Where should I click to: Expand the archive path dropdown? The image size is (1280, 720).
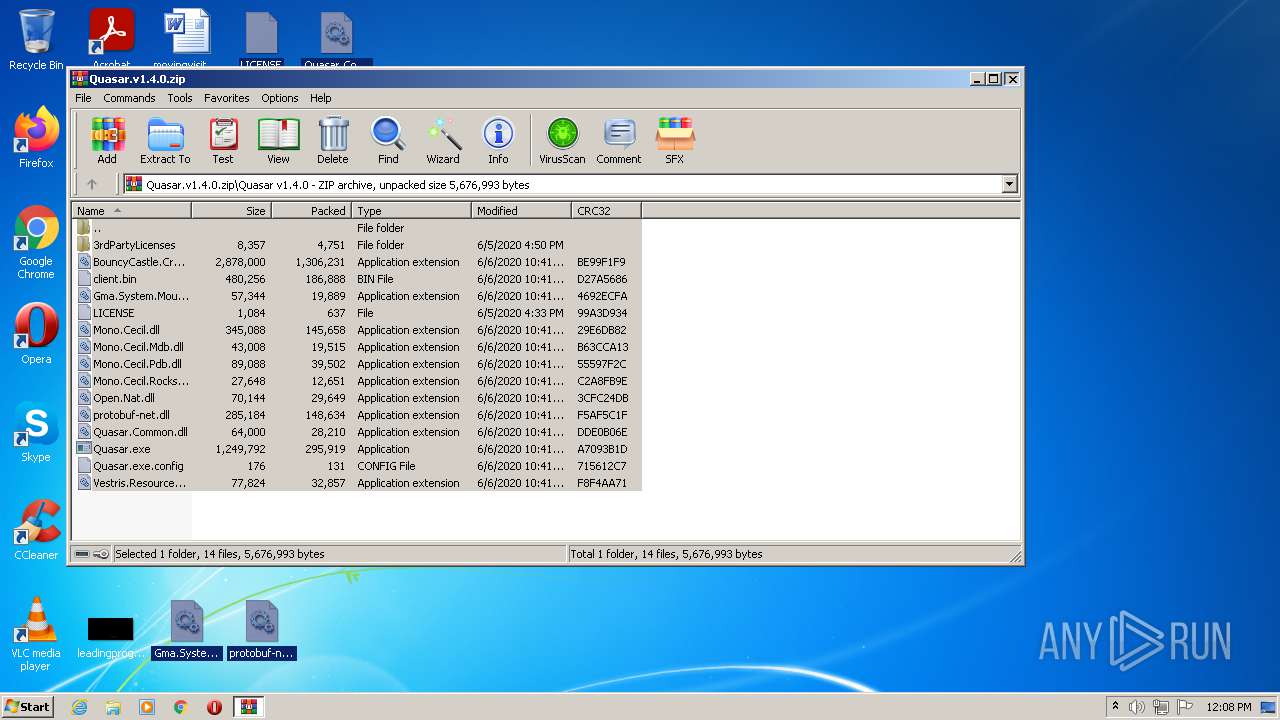tap(1009, 184)
